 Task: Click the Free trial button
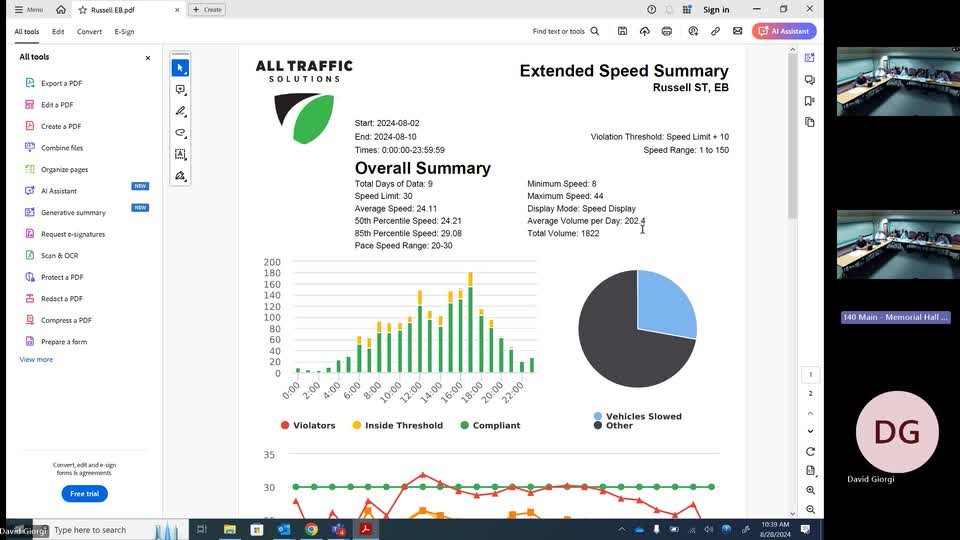coord(84,493)
